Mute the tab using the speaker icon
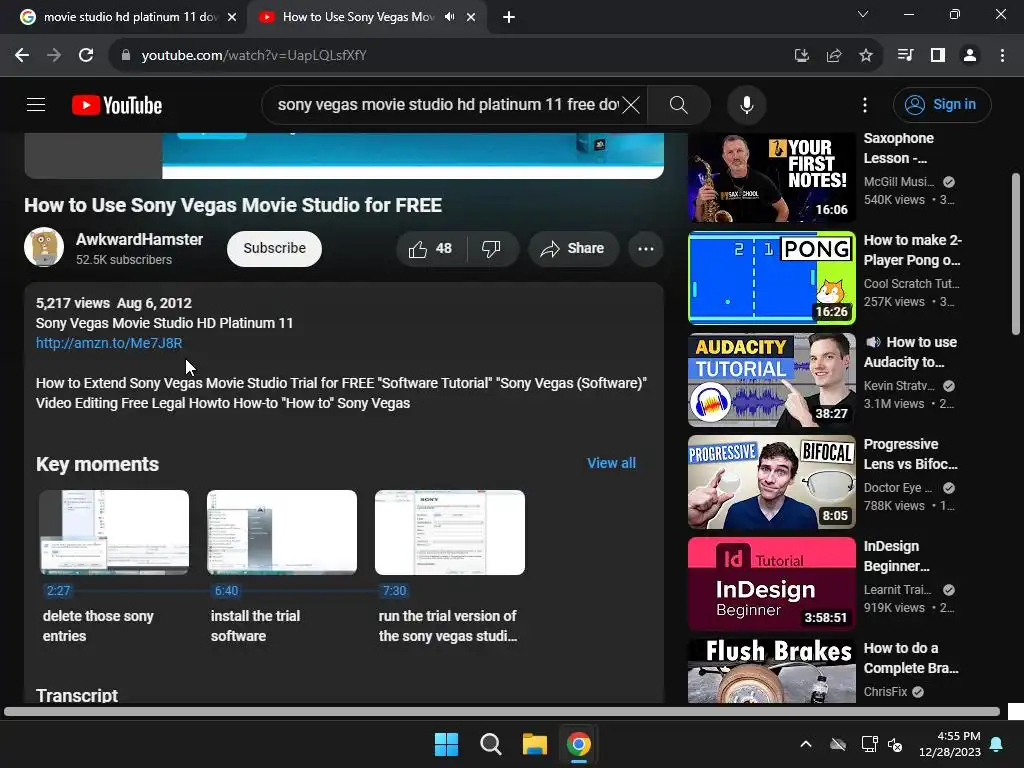The image size is (1024, 768). (449, 17)
